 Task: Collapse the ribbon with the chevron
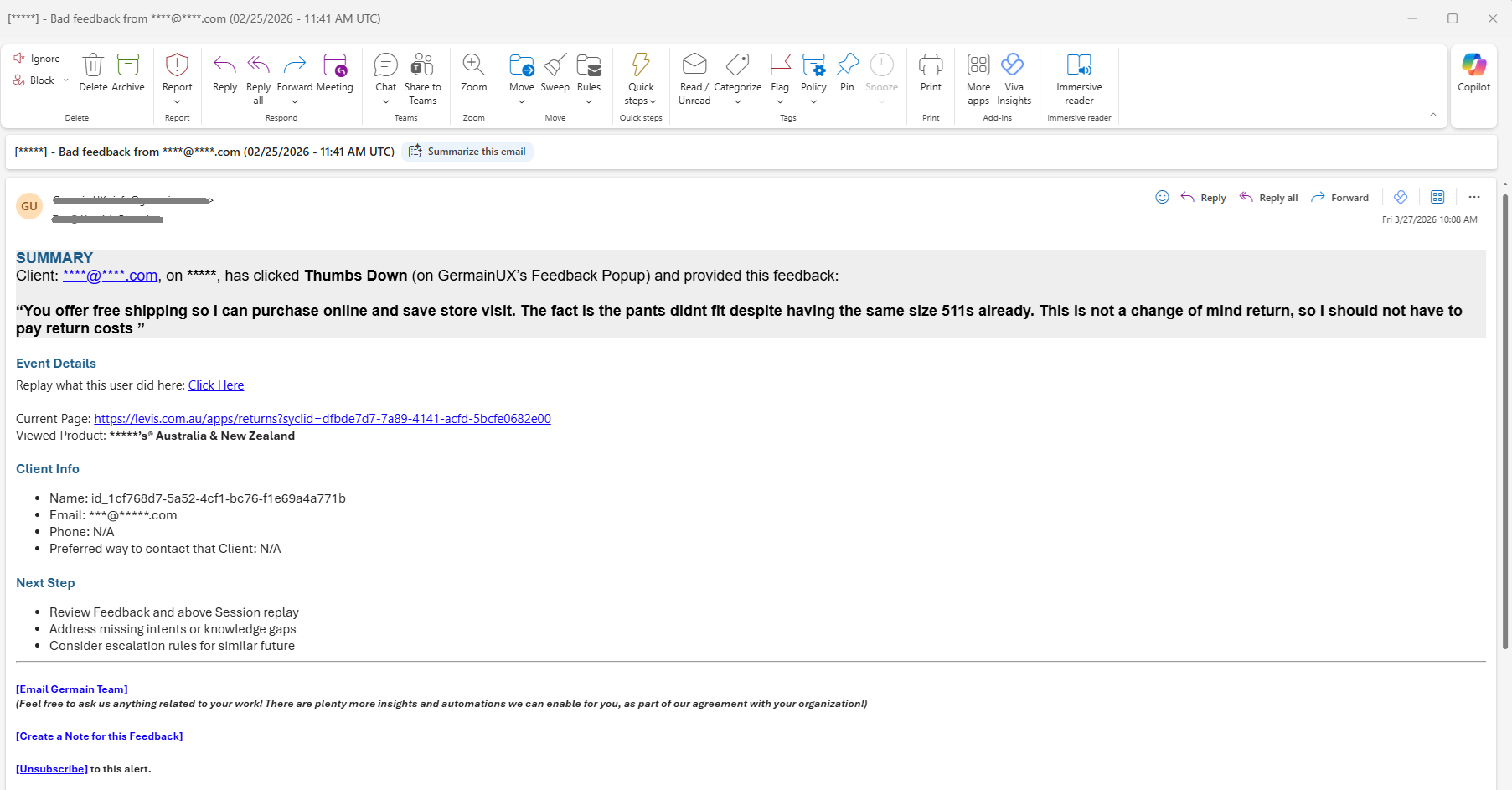[1433, 115]
